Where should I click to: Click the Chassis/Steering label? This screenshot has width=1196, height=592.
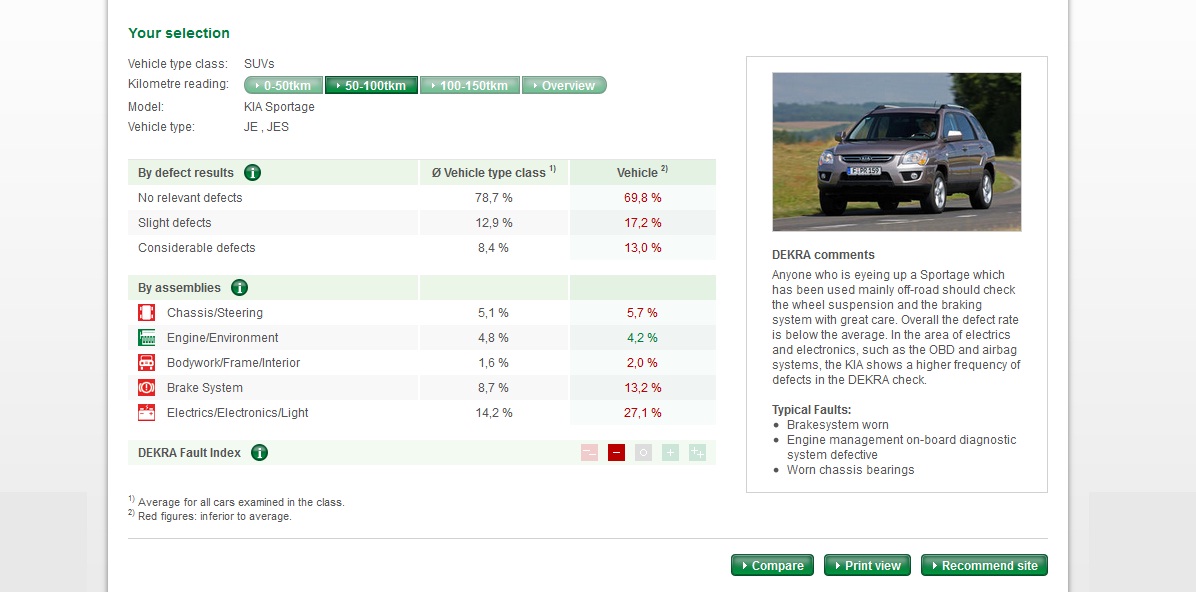pos(215,313)
